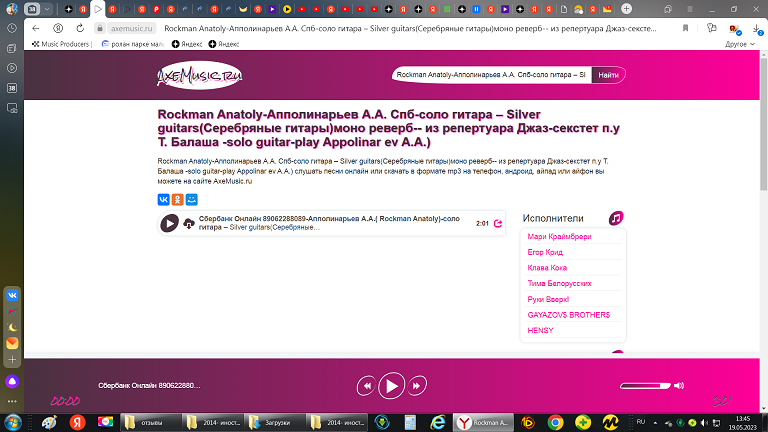Open отзывы folder in taskbar

tap(151, 422)
